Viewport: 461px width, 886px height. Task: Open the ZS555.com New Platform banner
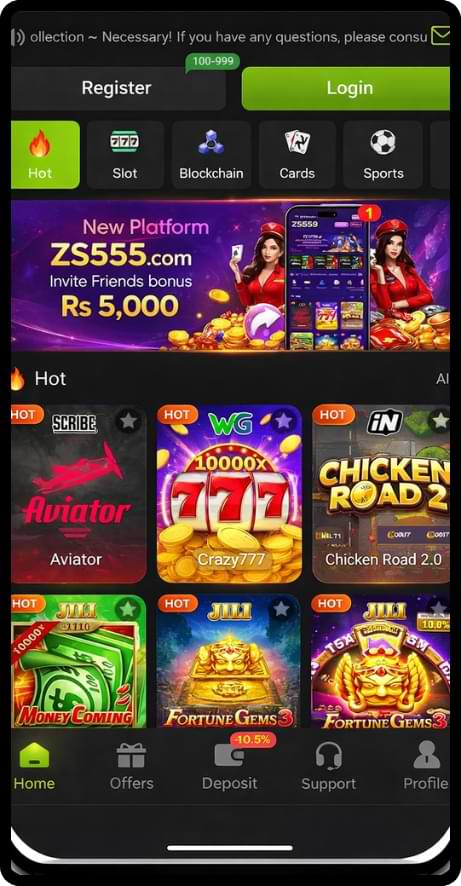pyautogui.click(x=230, y=276)
